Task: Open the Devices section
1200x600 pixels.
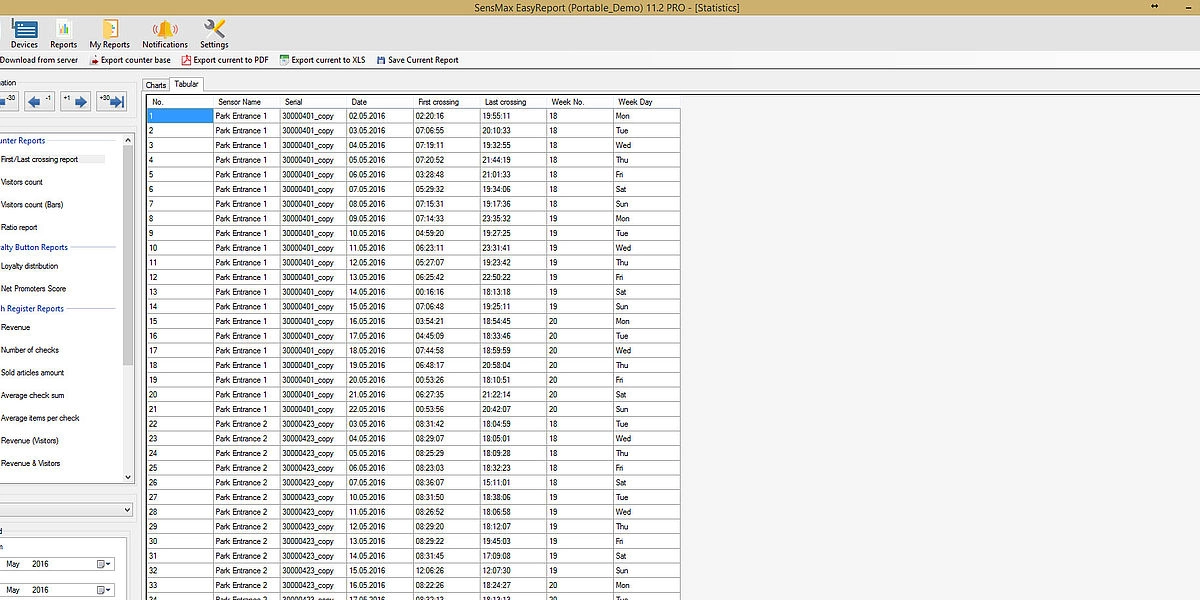Action: (24, 34)
